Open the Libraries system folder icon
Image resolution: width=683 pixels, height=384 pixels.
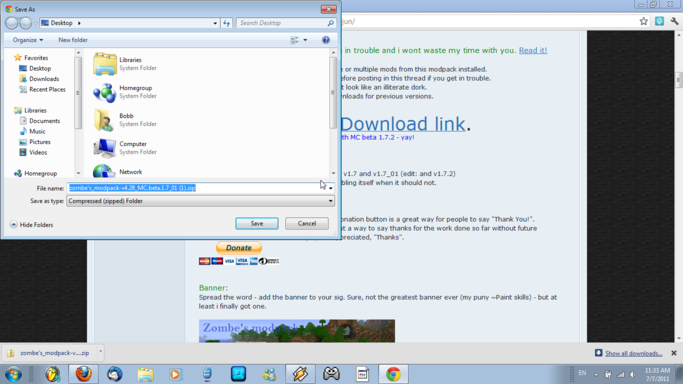click(105, 64)
